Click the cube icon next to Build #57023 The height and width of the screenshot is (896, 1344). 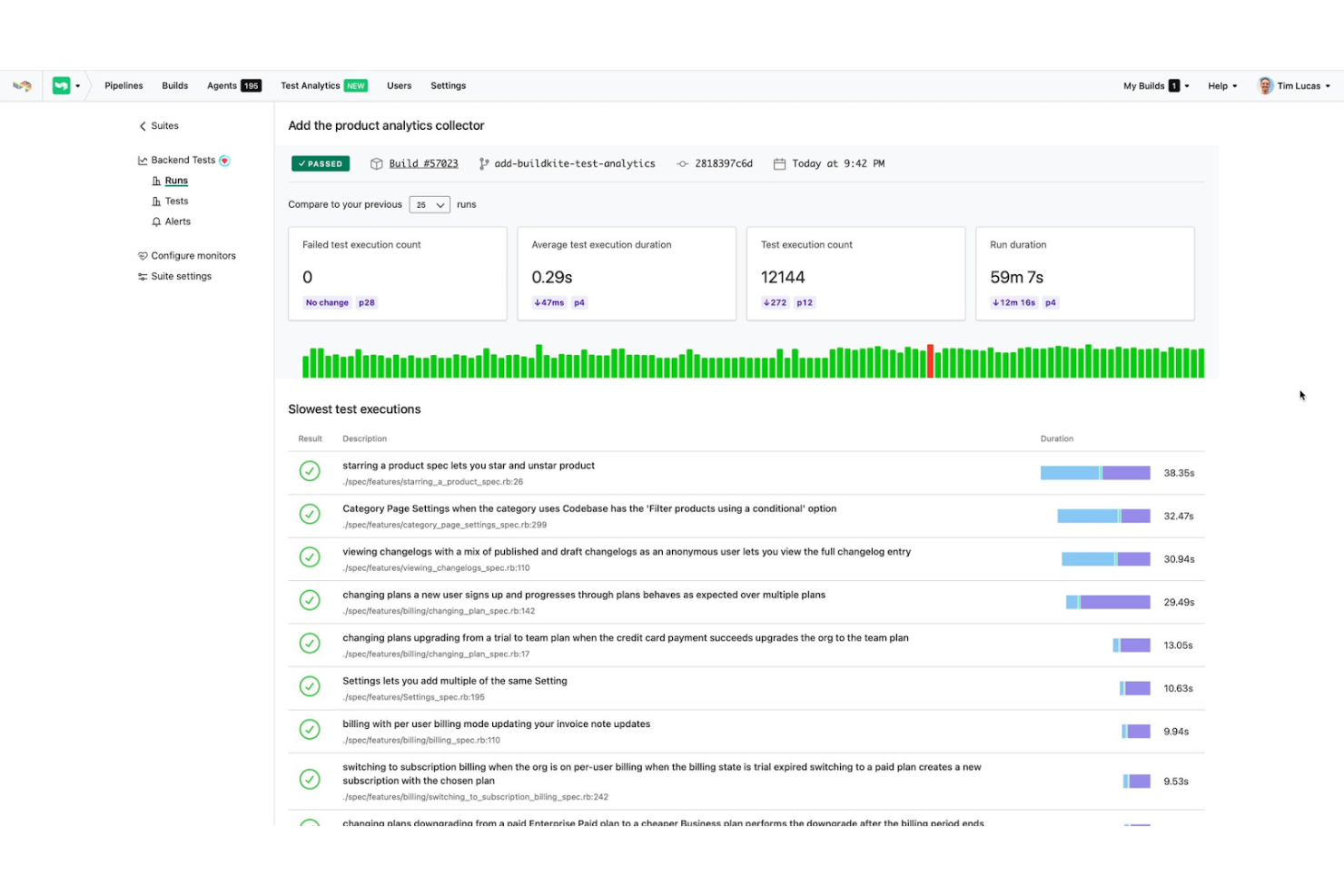tap(376, 163)
